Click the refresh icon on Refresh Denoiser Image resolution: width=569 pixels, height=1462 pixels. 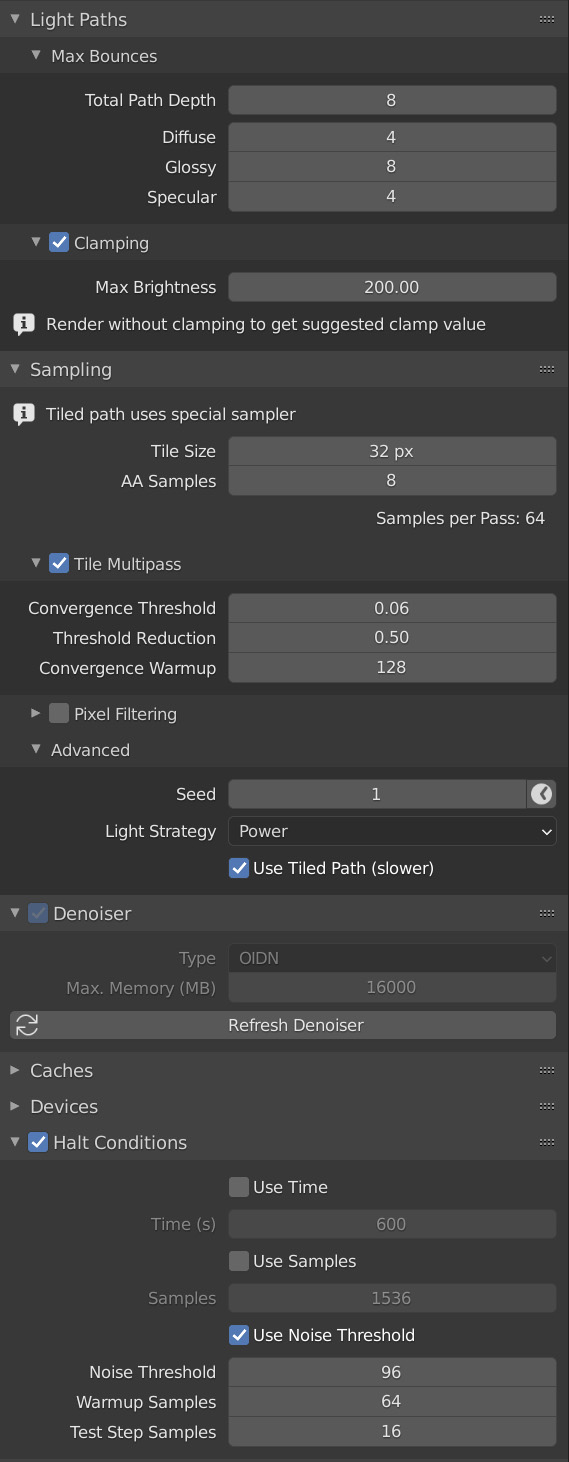point(27,1025)
